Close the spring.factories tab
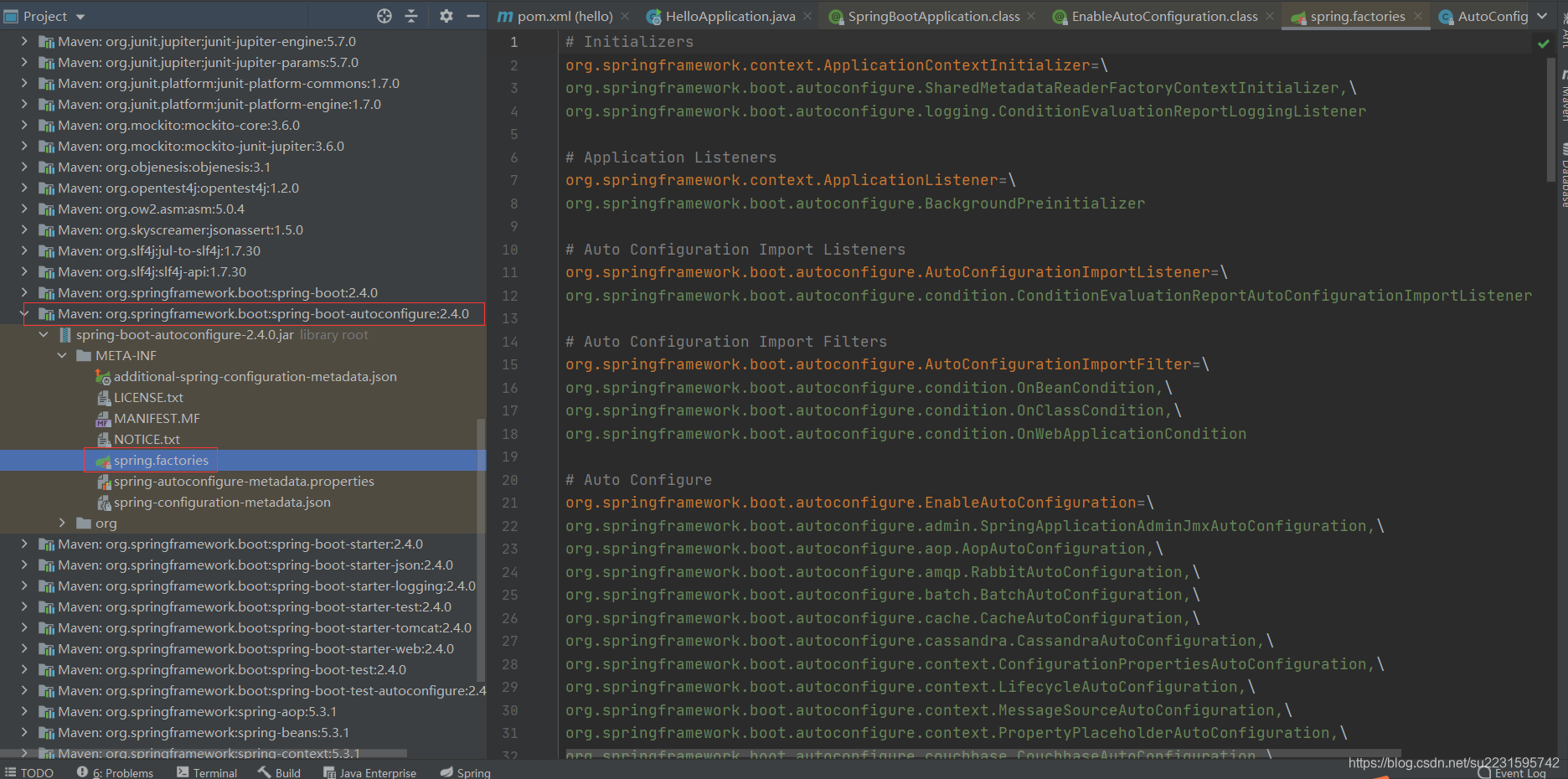 (1418, 16)
